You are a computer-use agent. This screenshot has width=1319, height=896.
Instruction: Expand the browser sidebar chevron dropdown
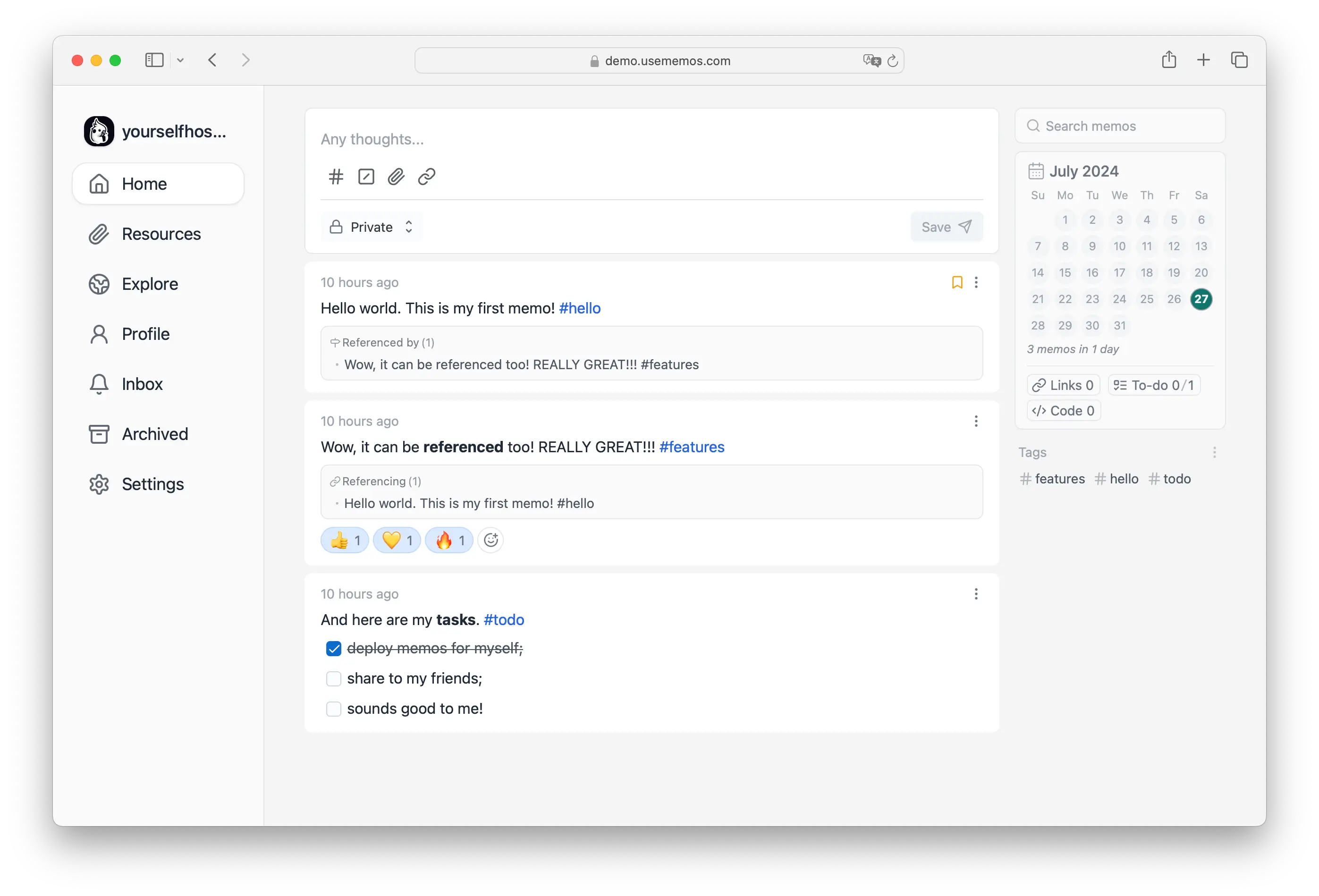[180, 59]
